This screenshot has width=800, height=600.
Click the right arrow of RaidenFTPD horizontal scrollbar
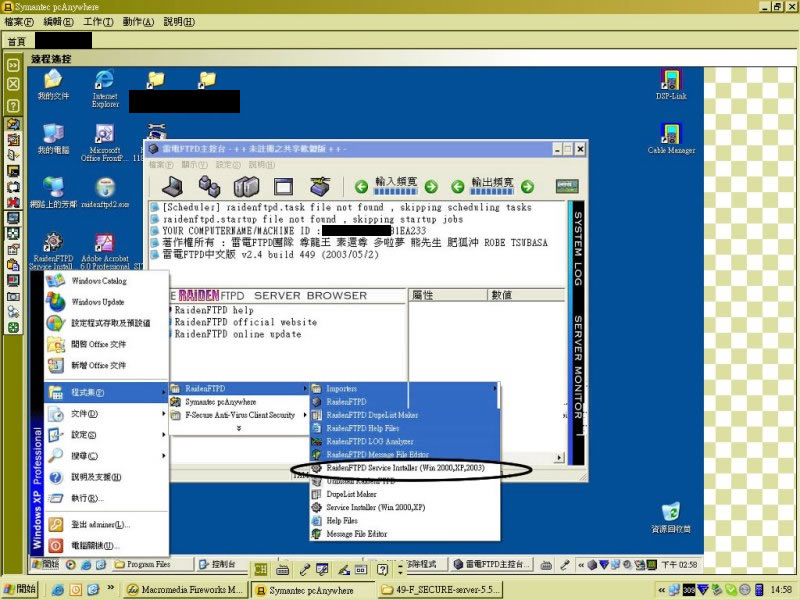click(x=559, y=458)
